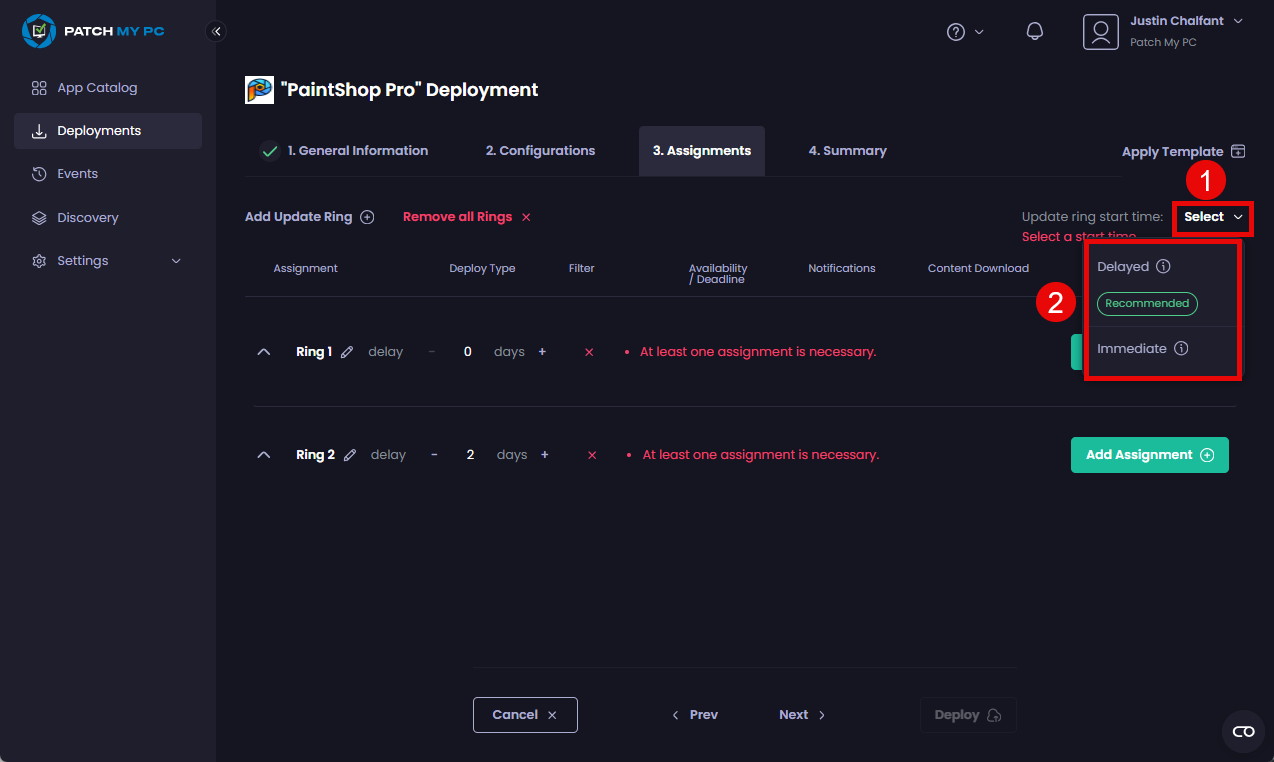The width and height of the screenshot is (1274, 762).
Task: Increase Ring 2 delay with the plus stepper
Action: [x=544, y=454]
